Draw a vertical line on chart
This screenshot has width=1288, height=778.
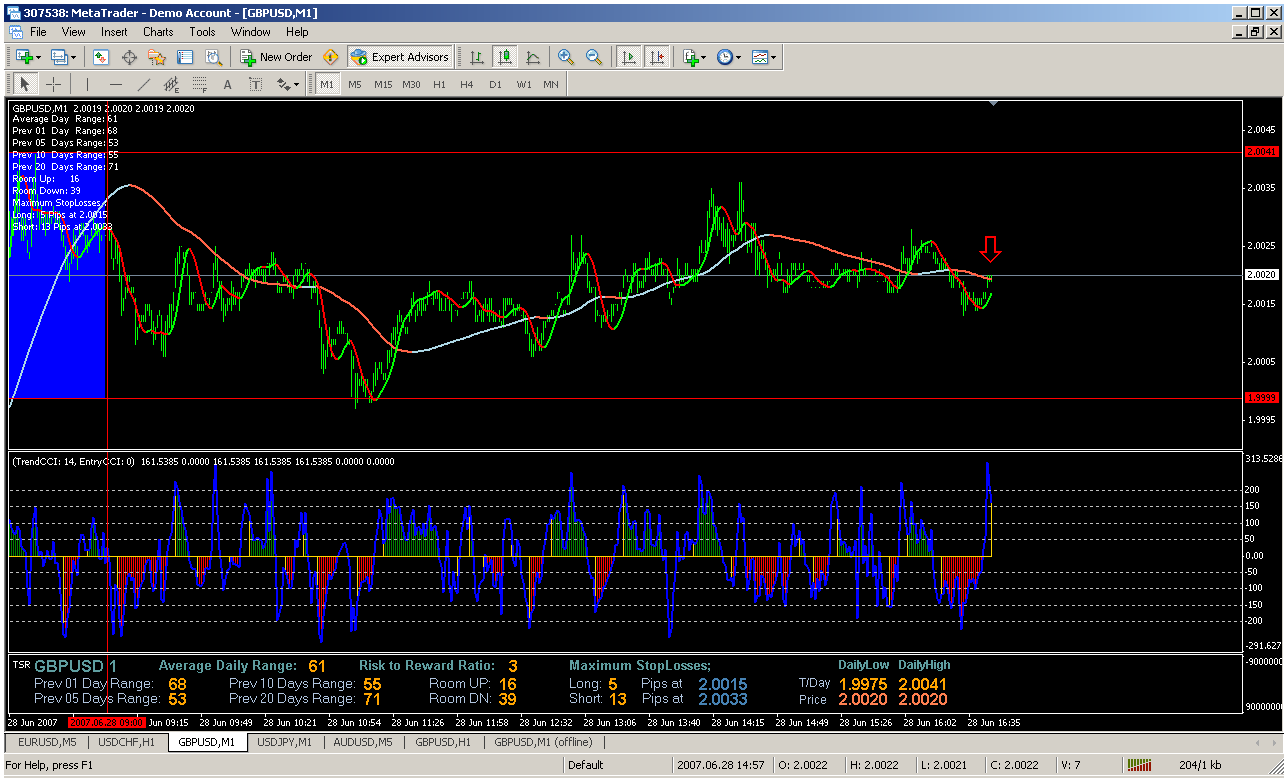[87, 85]
